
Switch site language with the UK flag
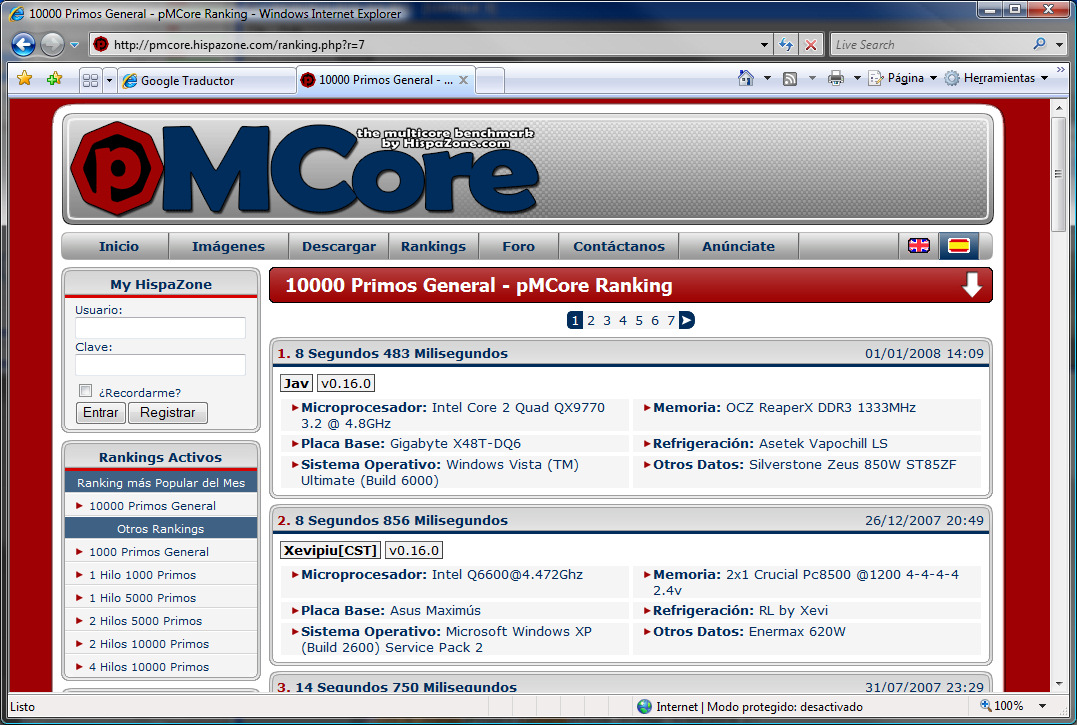pos(918,246)
